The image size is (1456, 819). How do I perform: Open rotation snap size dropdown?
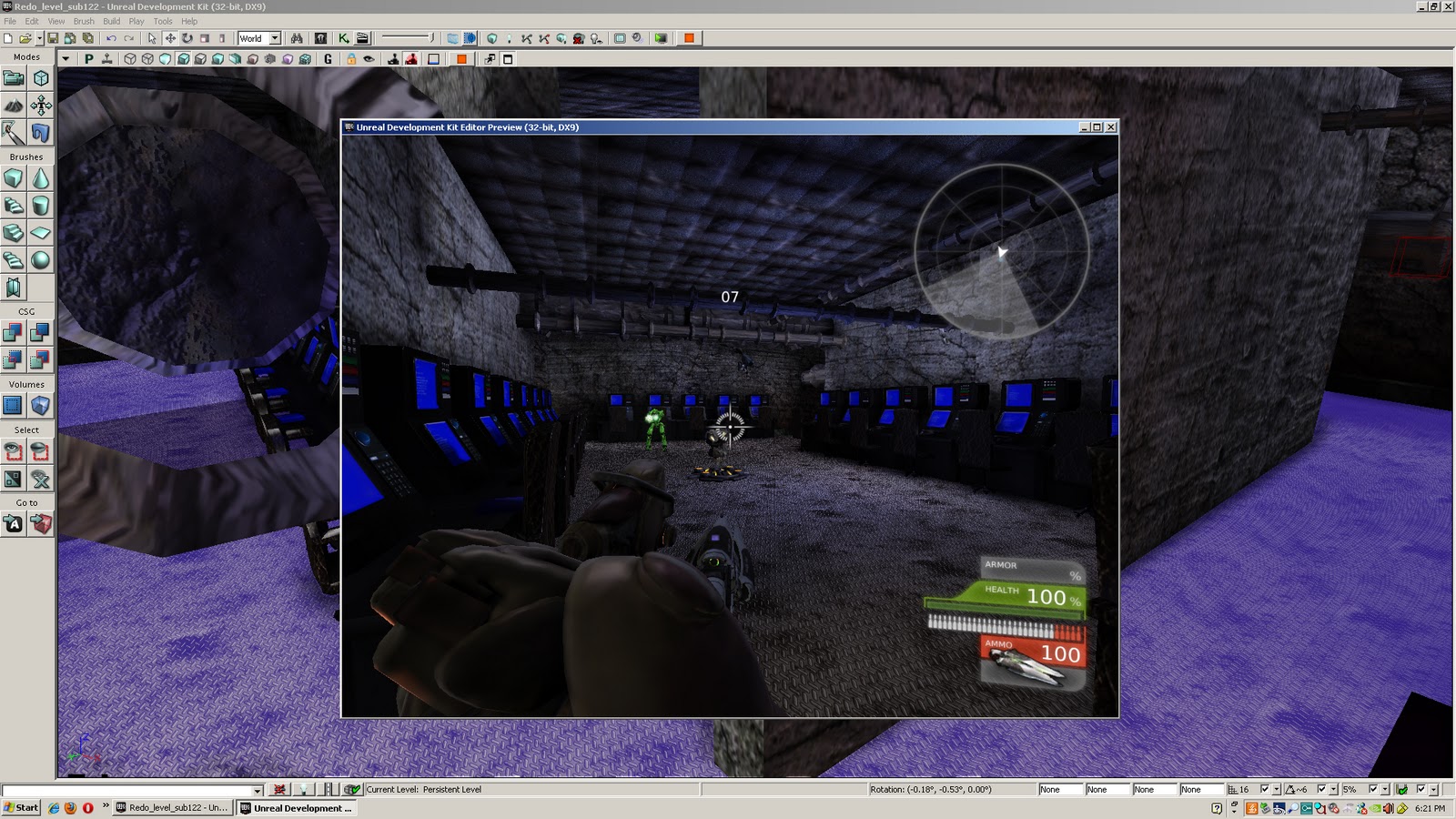click(x=1334, y=789)
